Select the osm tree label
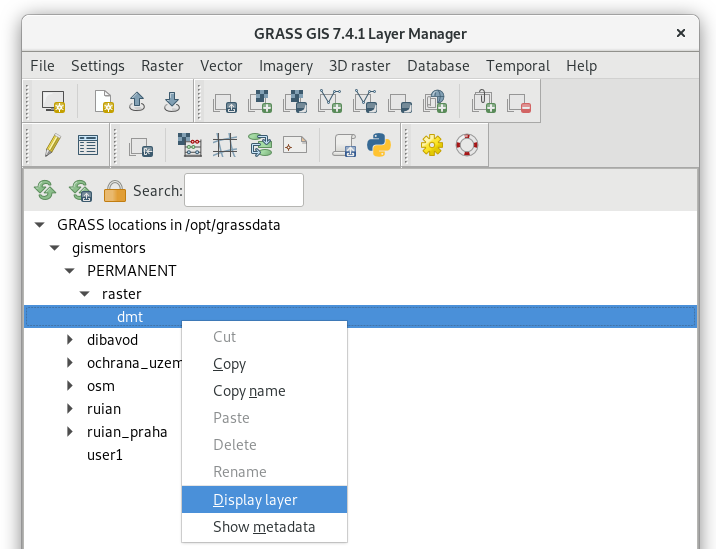This screenshot has width=716, height=549. tap(100, 386)
